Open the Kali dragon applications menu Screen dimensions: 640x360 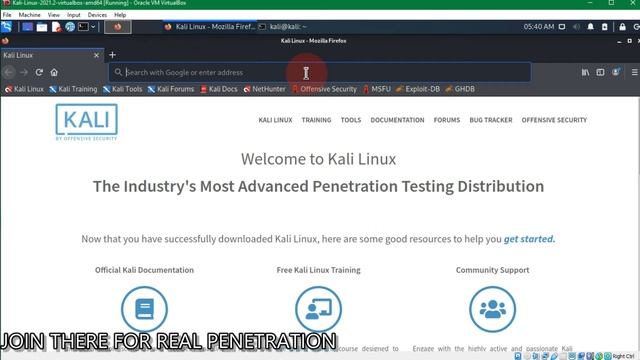click(x=7, y=27)
